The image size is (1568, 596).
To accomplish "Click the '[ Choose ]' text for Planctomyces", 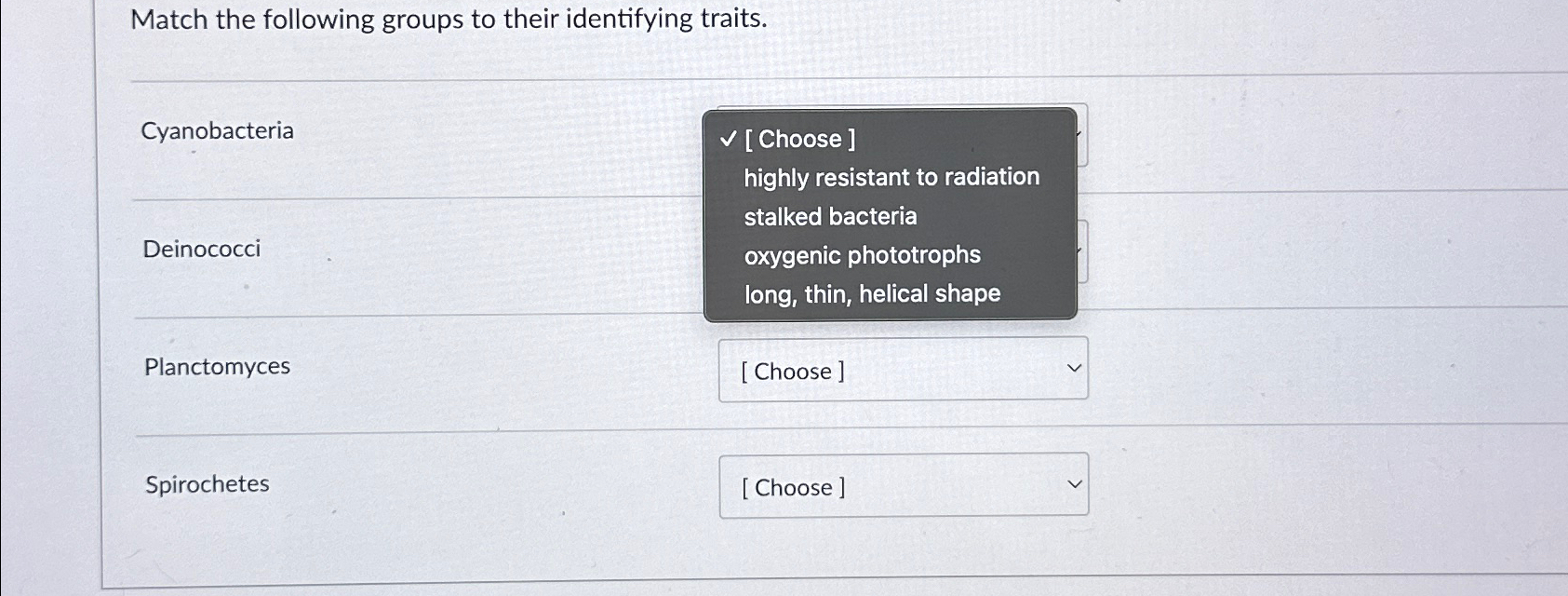I will [792, 371].
